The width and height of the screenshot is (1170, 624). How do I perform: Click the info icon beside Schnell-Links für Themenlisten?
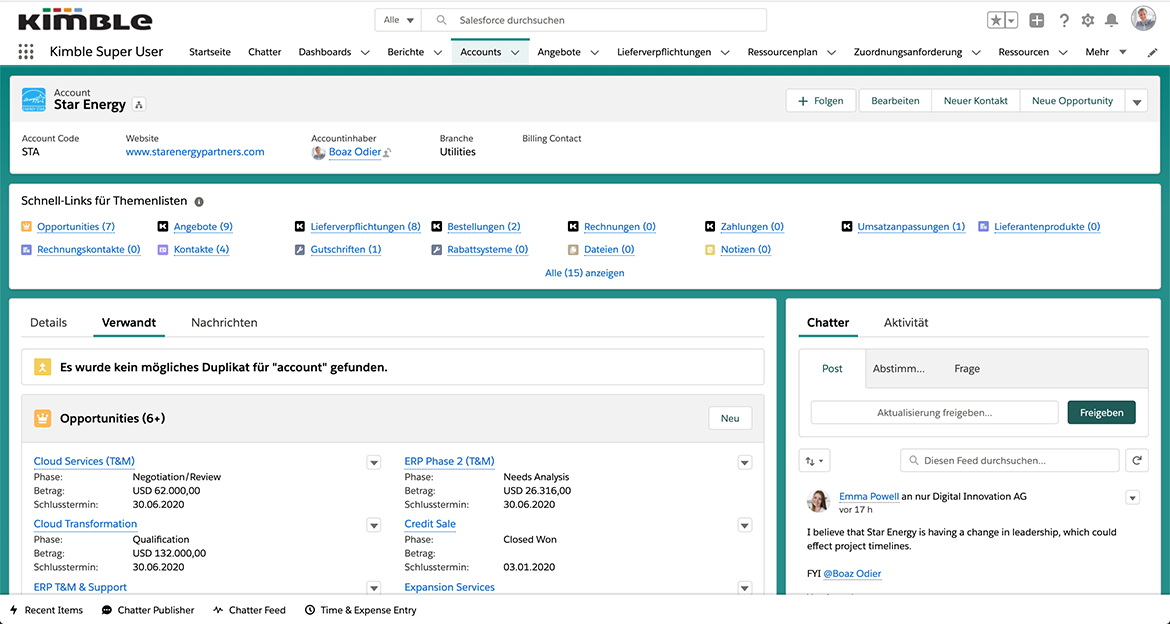pos(199,202)
